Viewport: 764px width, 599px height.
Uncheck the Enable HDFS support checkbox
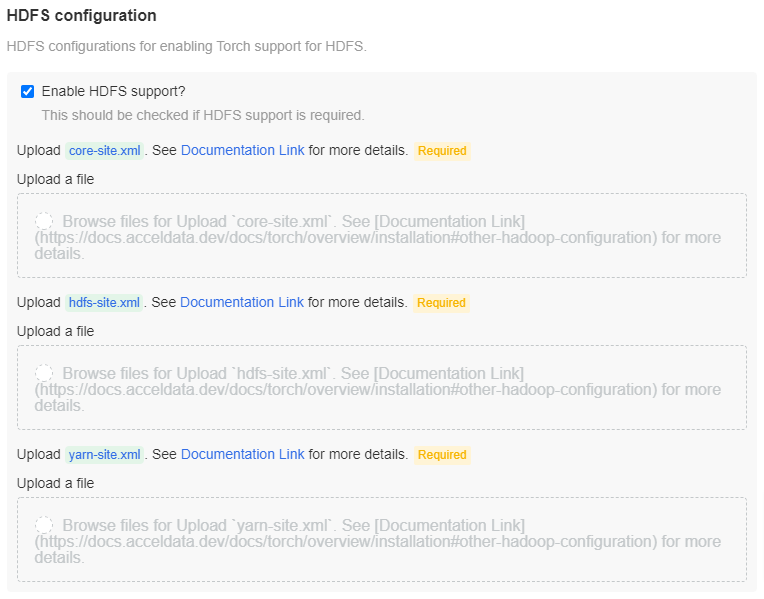[28, 92]
